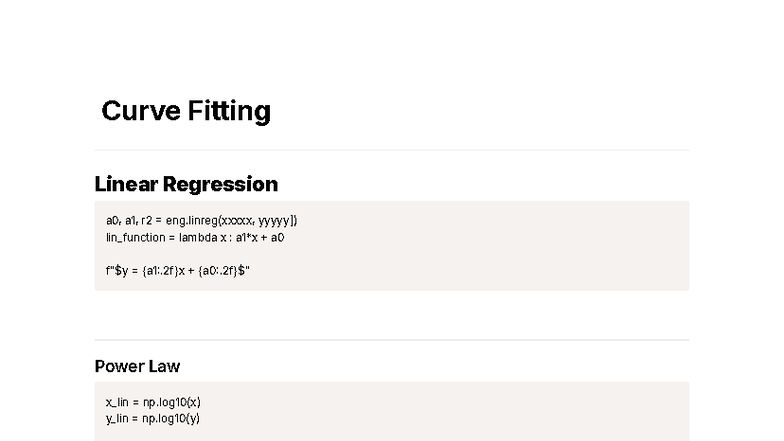Click the f-string formula code line
The height and width of the screenshot is (441, 784).
(x=177, y=270)
